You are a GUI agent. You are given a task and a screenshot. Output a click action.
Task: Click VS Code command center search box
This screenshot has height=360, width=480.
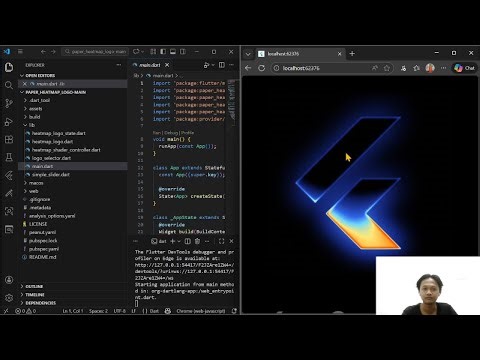(x=95, y=52)
